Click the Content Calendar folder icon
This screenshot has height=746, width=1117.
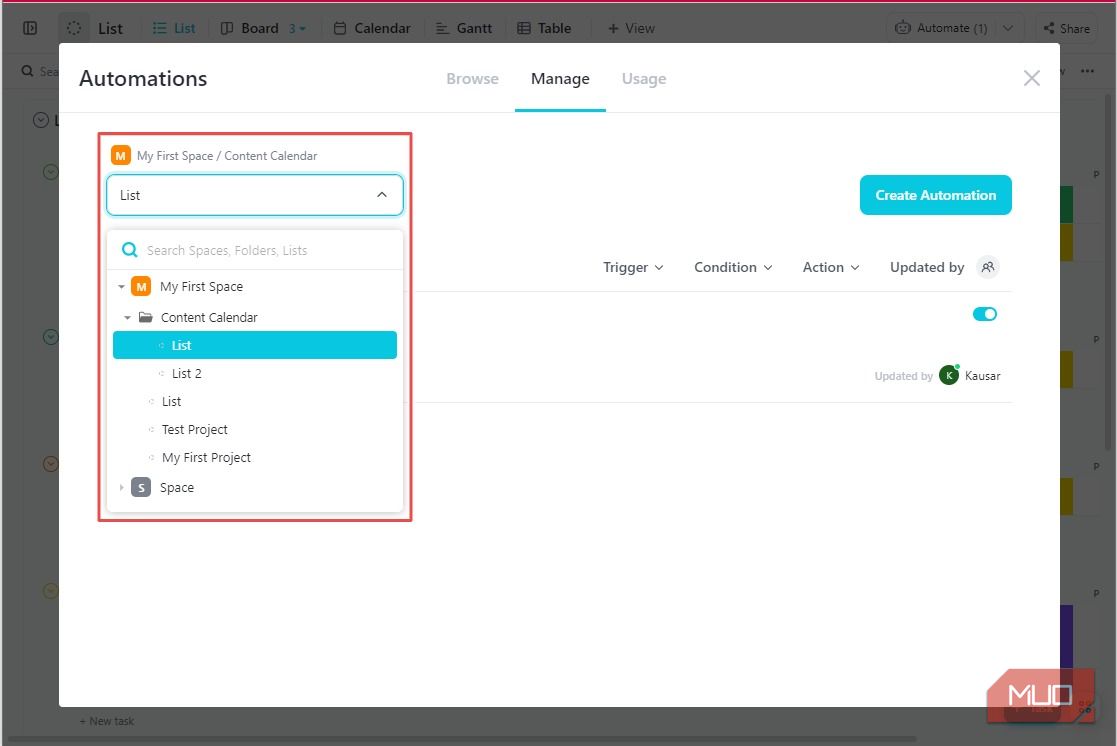coord(146,317)
